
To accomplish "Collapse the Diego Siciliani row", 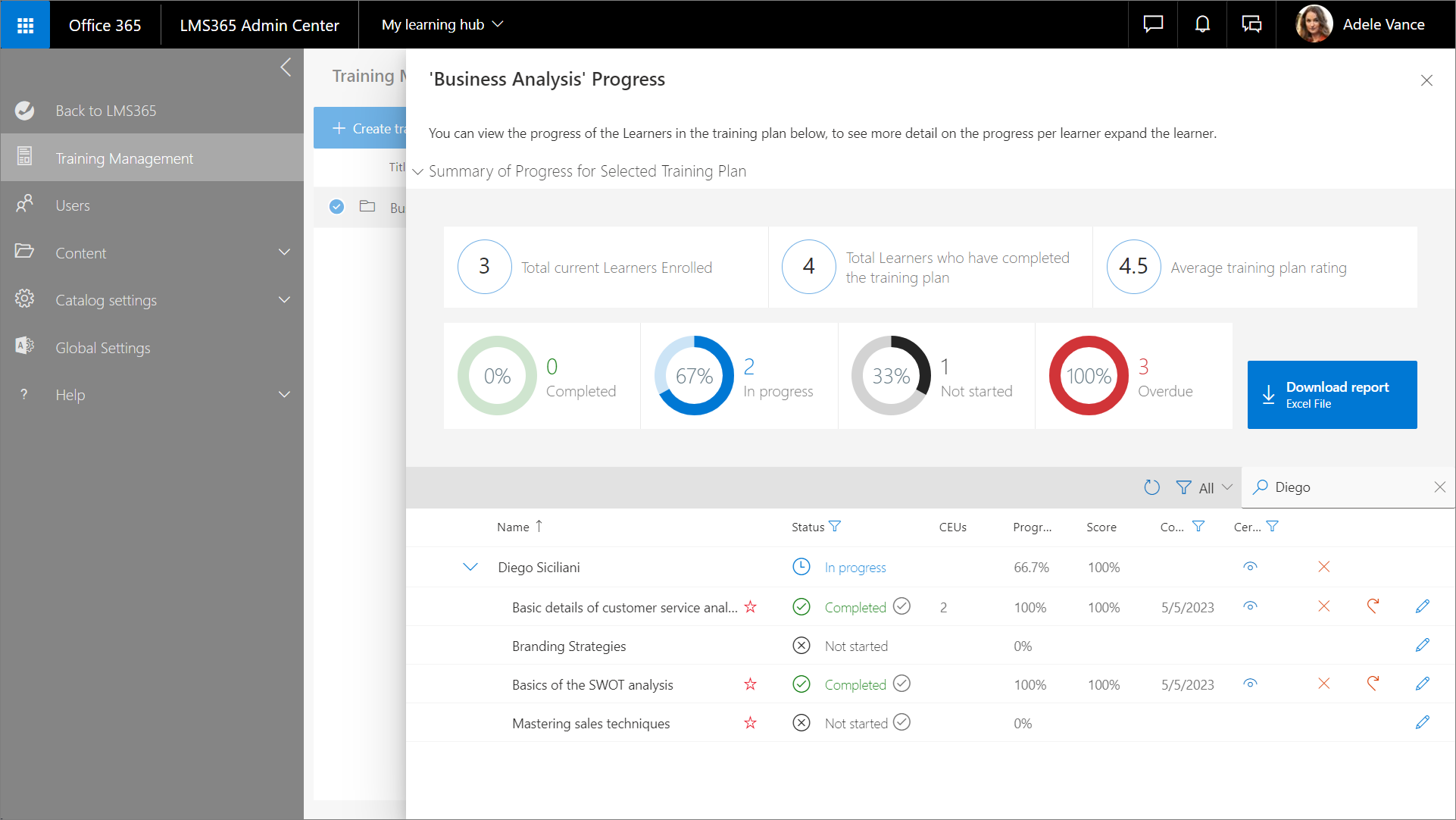I will pyautogui.click(x=470, y=566).
